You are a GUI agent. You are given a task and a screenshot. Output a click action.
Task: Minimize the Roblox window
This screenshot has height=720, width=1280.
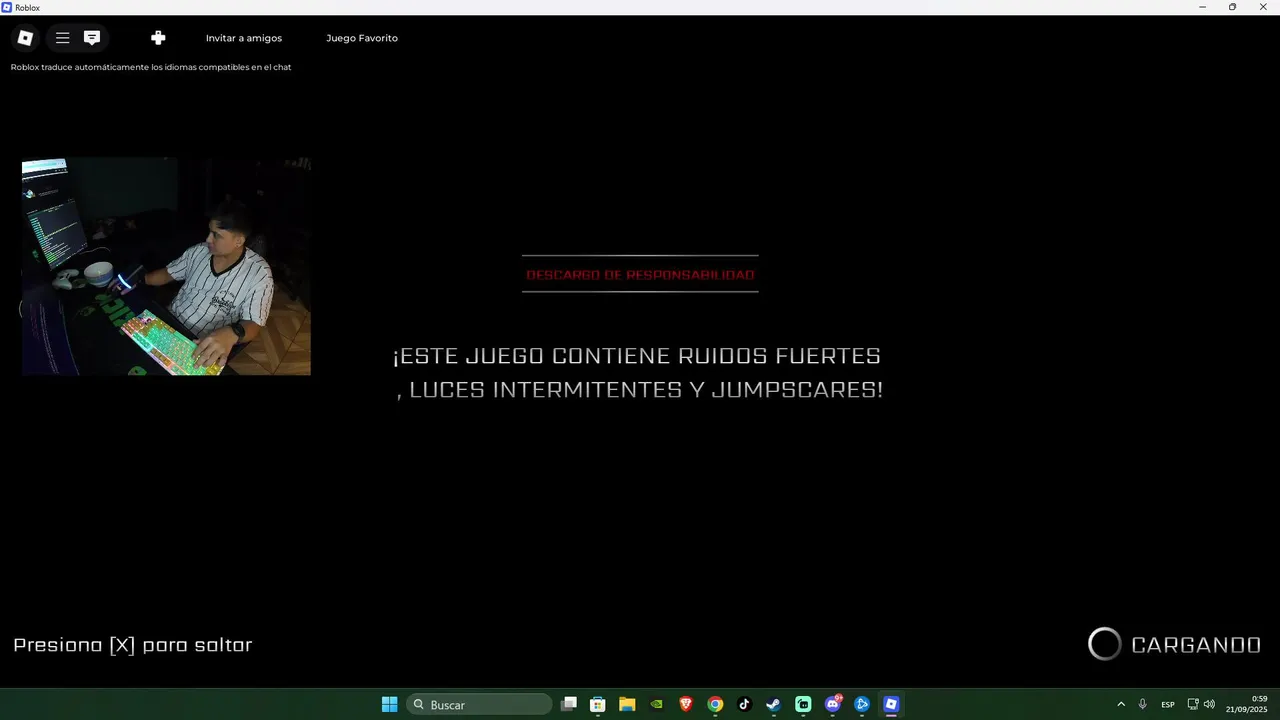pos(1202,7)
